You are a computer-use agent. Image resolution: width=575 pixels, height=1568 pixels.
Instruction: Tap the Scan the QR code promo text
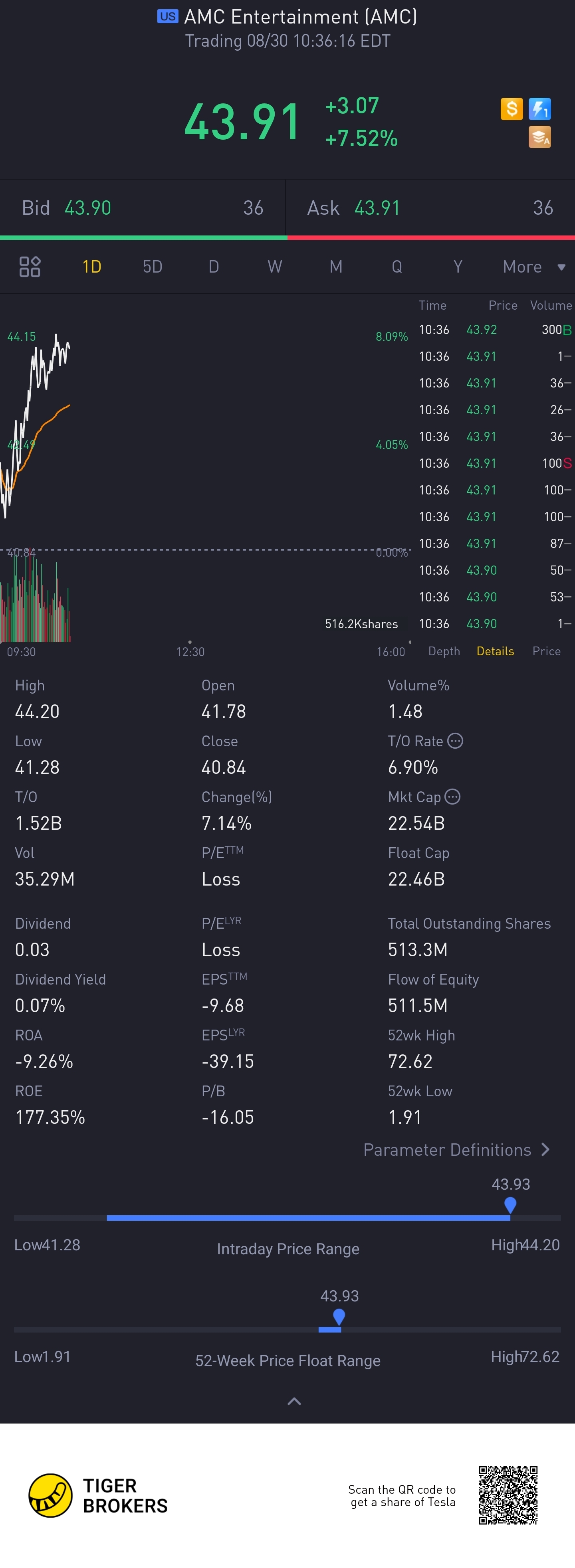pos(402,1495)
